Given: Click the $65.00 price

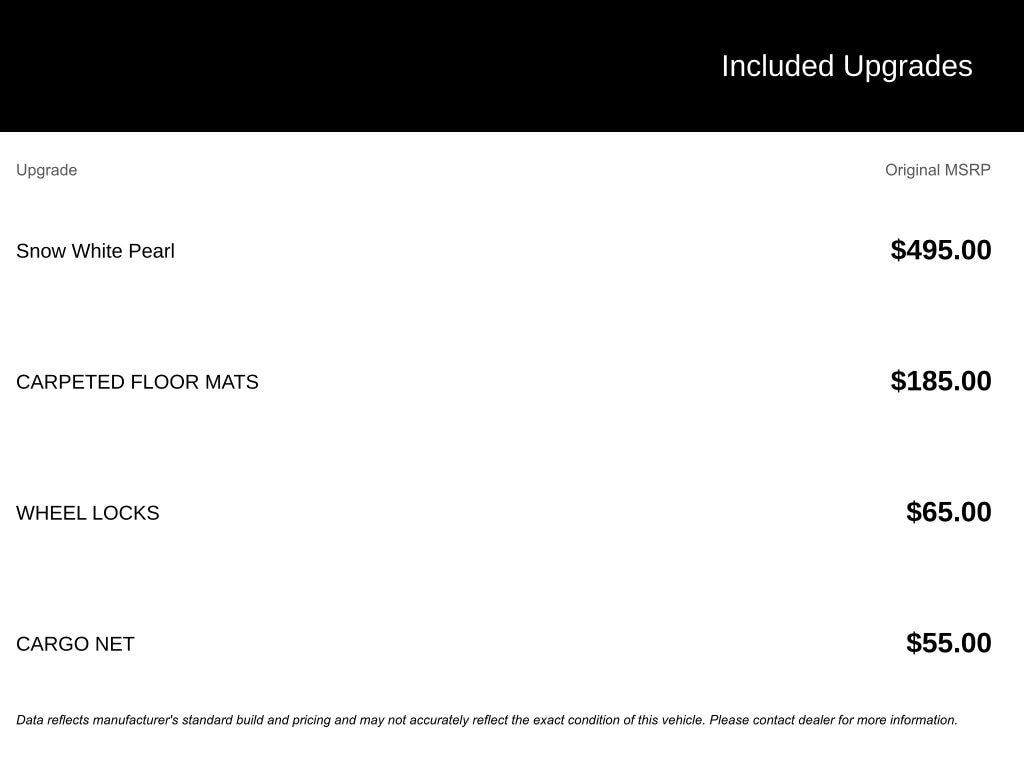Looking at the screenshot, I should point(948,512).
